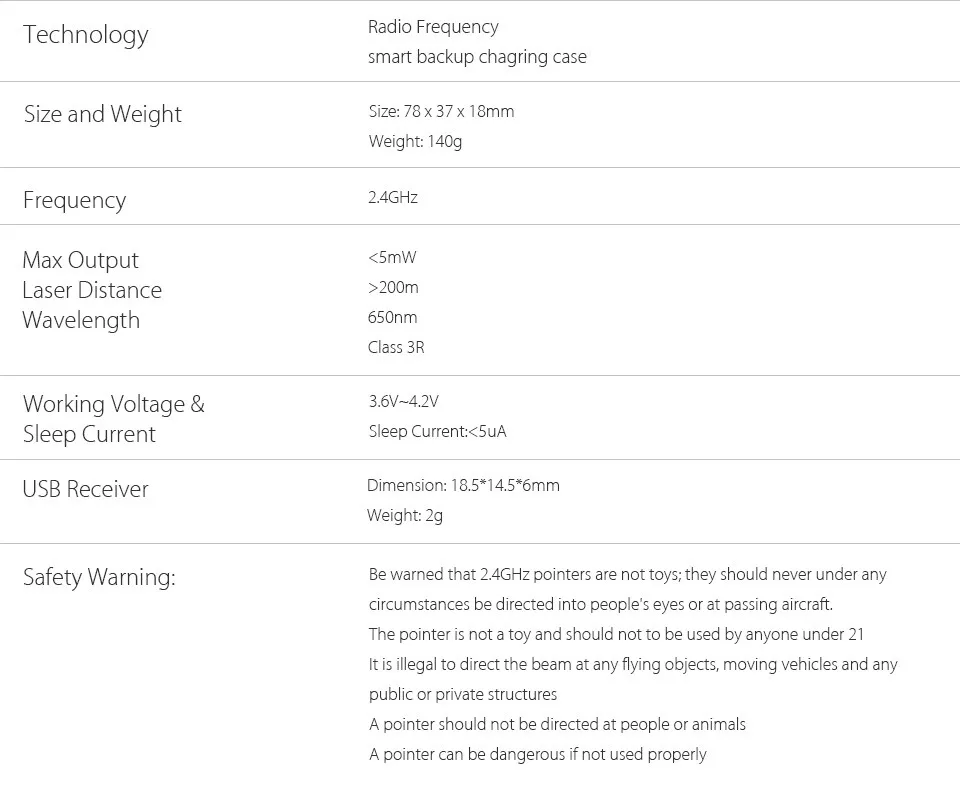Click the 'USB Receiver' heading
Image resolution: width=960 pixels, height=802 pixels.
pyautogui.click(x=86, y=489)
